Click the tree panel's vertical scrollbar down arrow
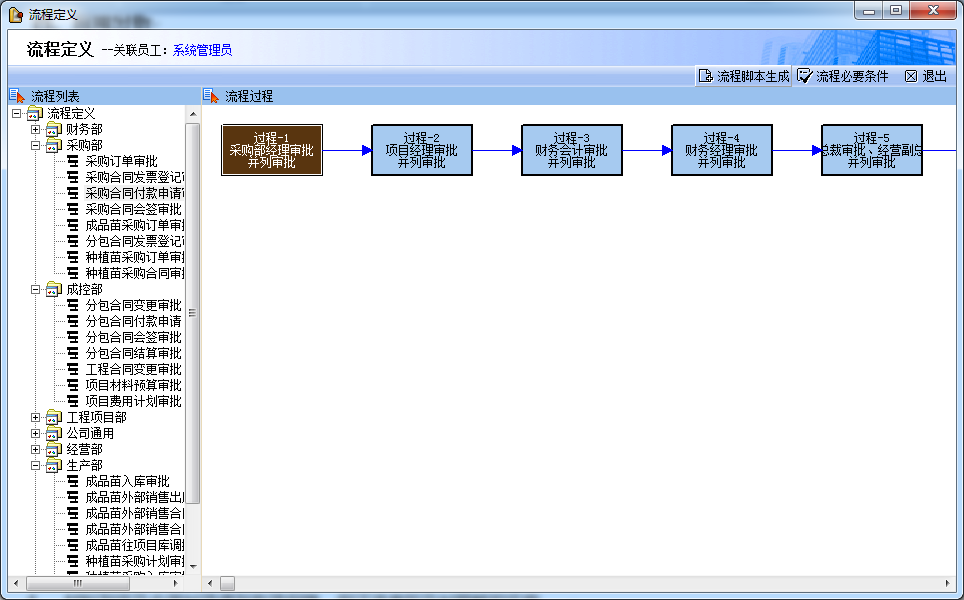This screenshot has height=600, width=964. click(193, 567)
